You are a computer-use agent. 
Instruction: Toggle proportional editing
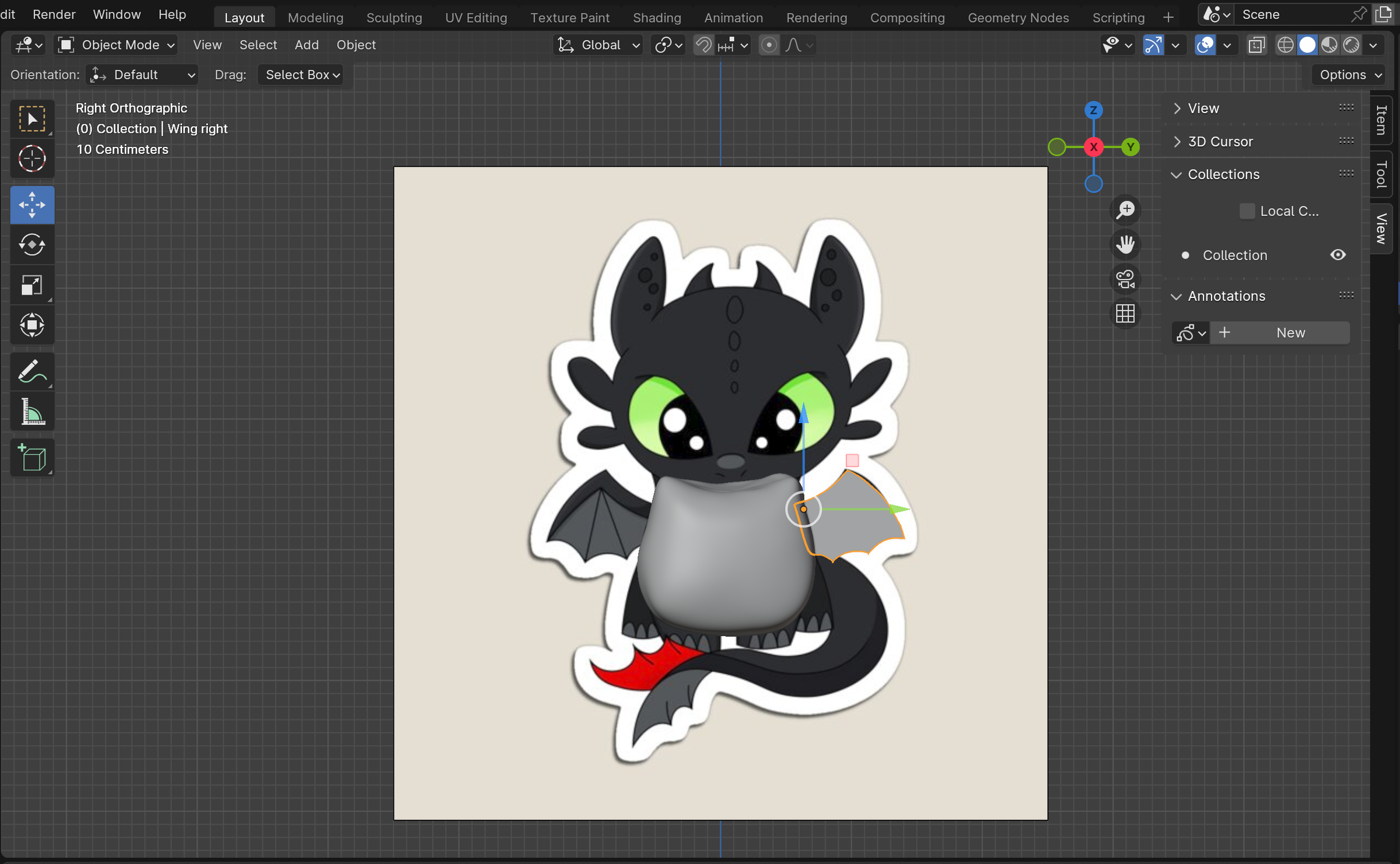(x=769, y=45)
